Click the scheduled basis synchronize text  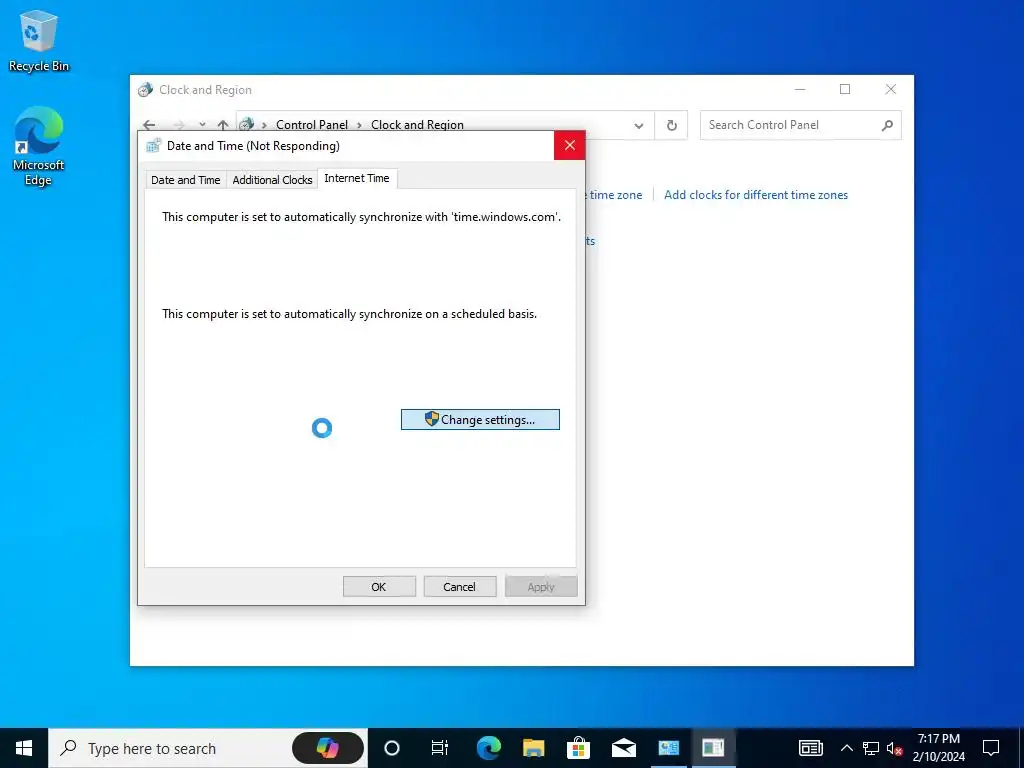pyautogui.click(x=349, y=313)
